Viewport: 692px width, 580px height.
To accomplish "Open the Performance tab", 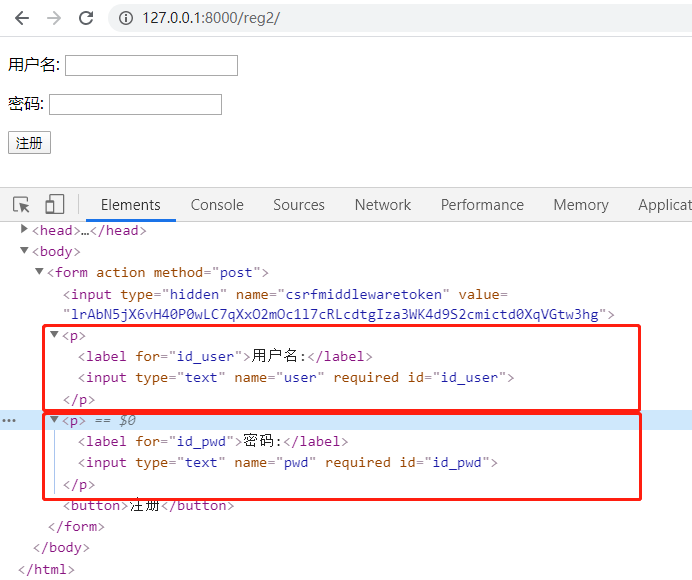I will (x=482, y=205).
